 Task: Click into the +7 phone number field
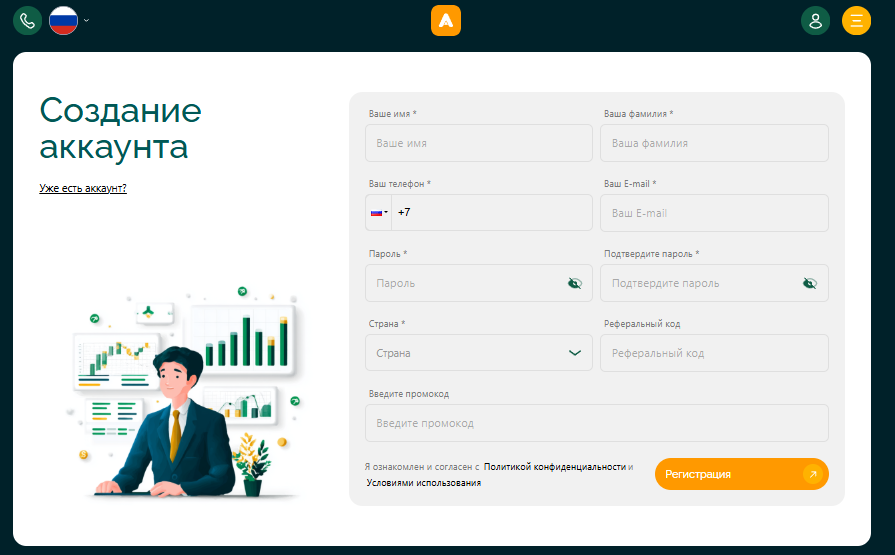tap(491, 212)
